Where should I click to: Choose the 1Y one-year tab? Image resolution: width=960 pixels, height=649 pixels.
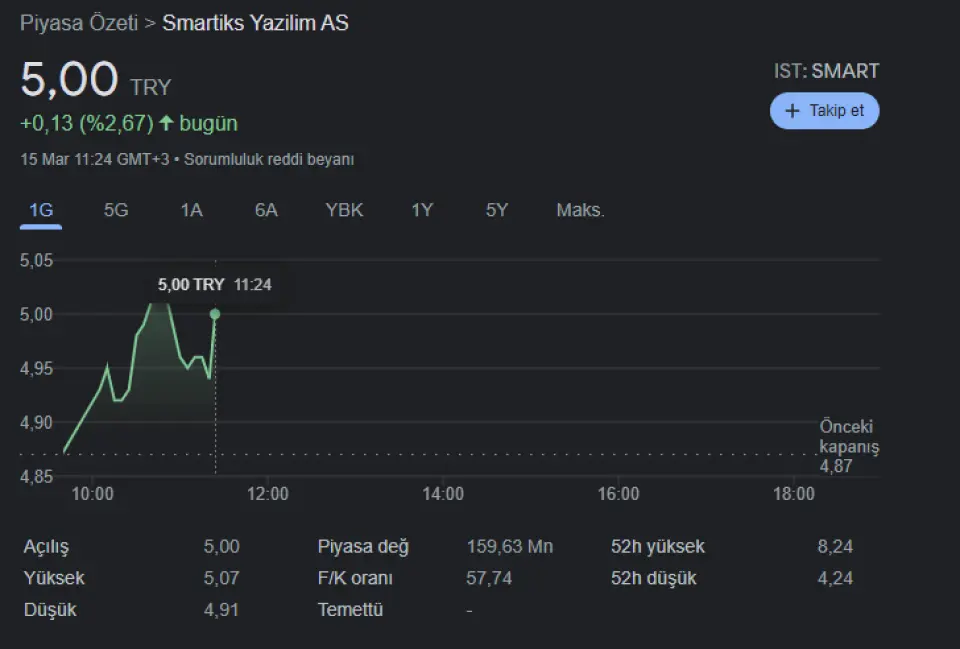pyautogui.click(x=422, y=210)
